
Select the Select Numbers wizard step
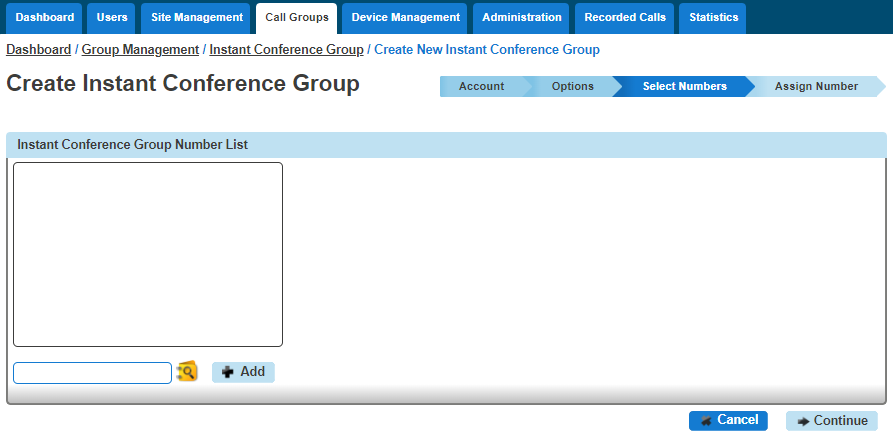point(685,87)
